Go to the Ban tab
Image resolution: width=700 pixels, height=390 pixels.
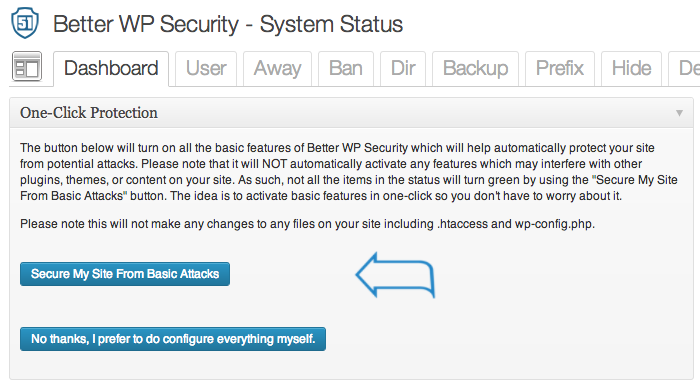(346, 68)
